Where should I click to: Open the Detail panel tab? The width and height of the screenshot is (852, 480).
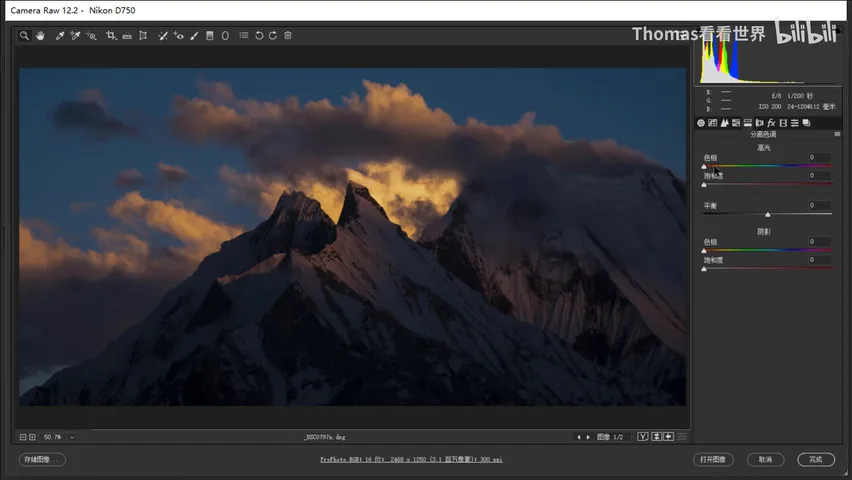[724, 123]
